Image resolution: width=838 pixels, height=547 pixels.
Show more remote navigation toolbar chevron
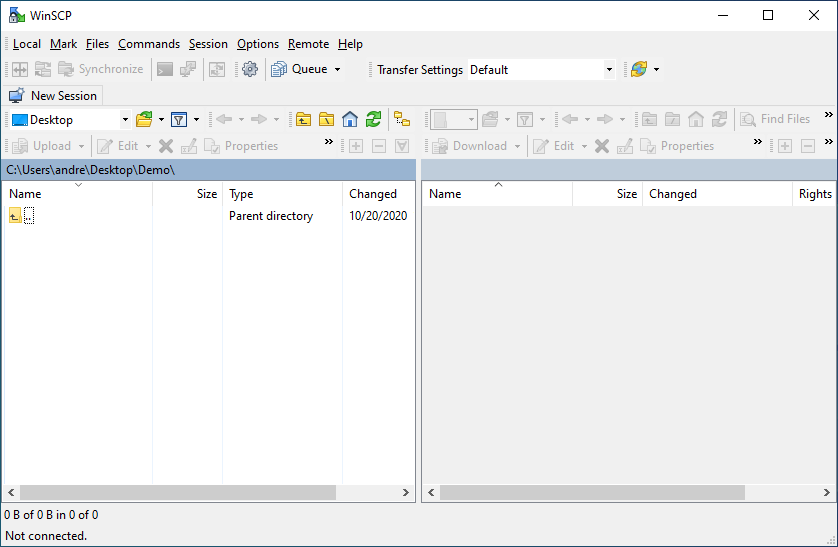point(828,115)
